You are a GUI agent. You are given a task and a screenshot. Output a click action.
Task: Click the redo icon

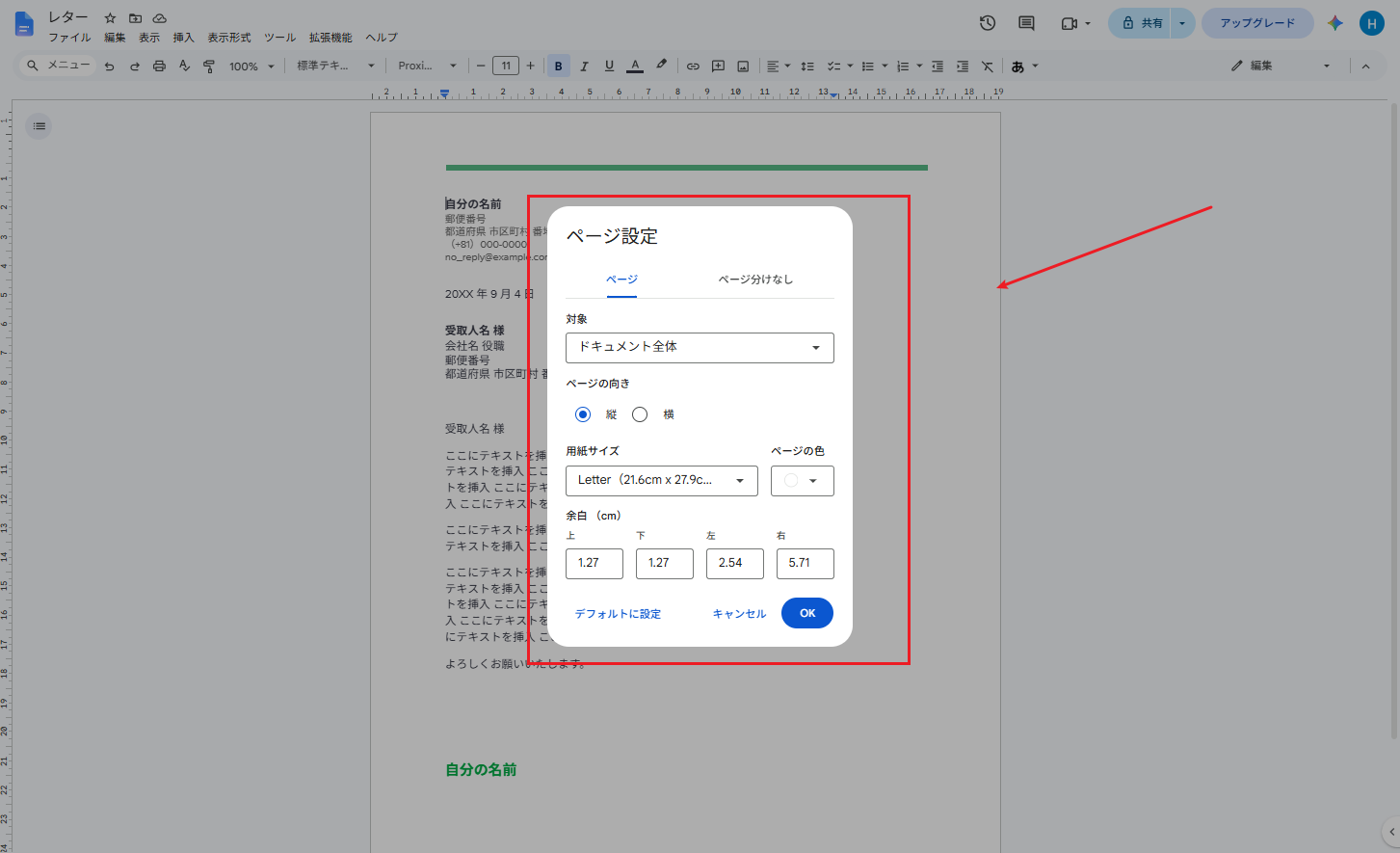tap(134, 67)
